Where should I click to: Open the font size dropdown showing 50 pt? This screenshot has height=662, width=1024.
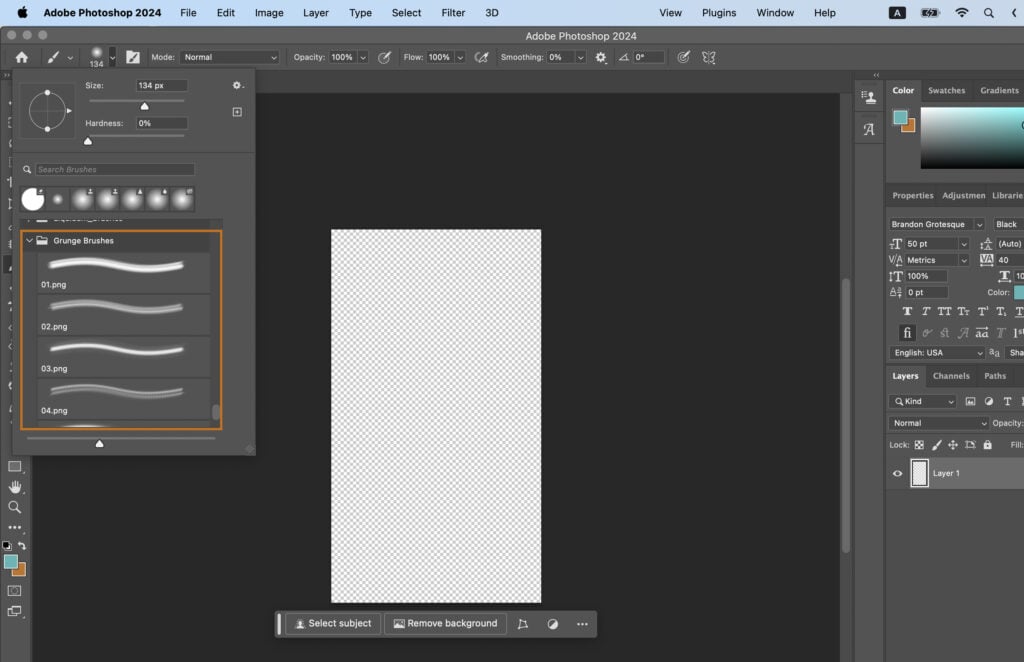963,243
